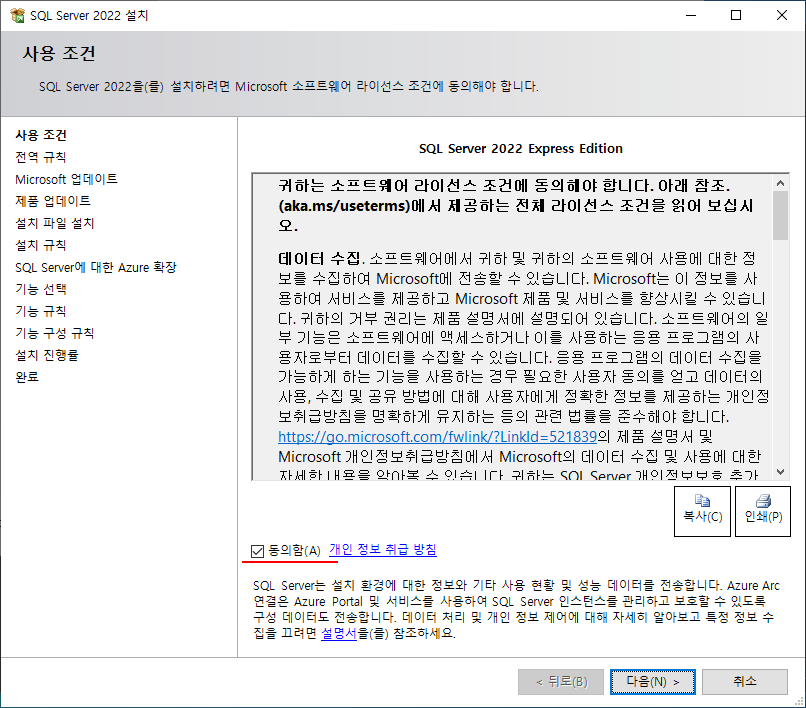Click the 데이터 수집 bold heading in license
Screen dimensions: 806x708
(x=319, y=258)
